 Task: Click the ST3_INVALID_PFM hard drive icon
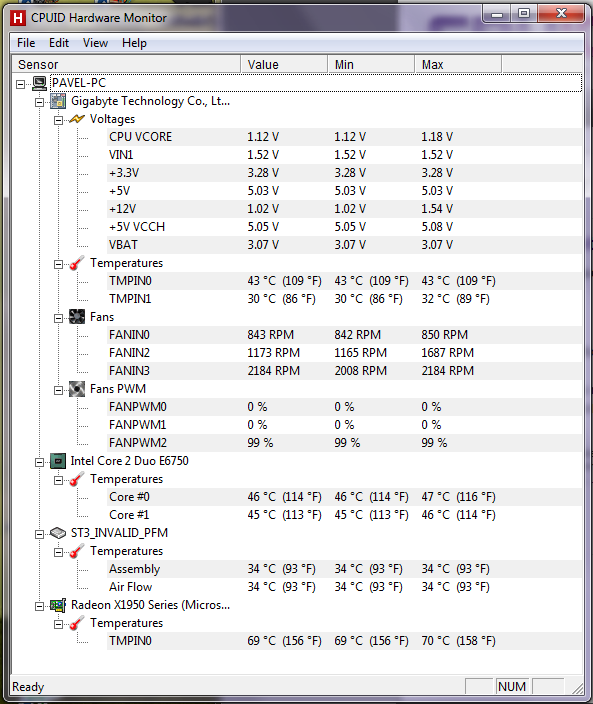tap(58, 533)
